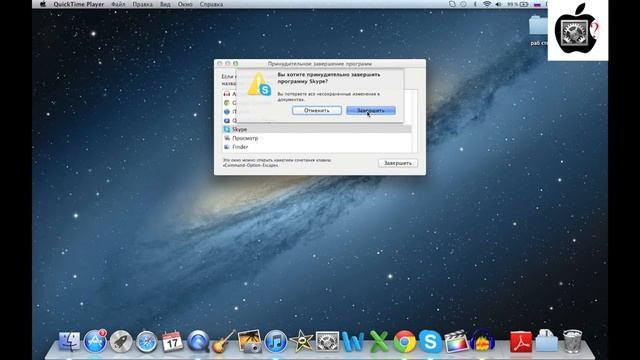Open QuickTime Player from the Dock
Image resolution: width=640 pixels, height=360 pixels.
pyautogui.click(x=198, y=341)
